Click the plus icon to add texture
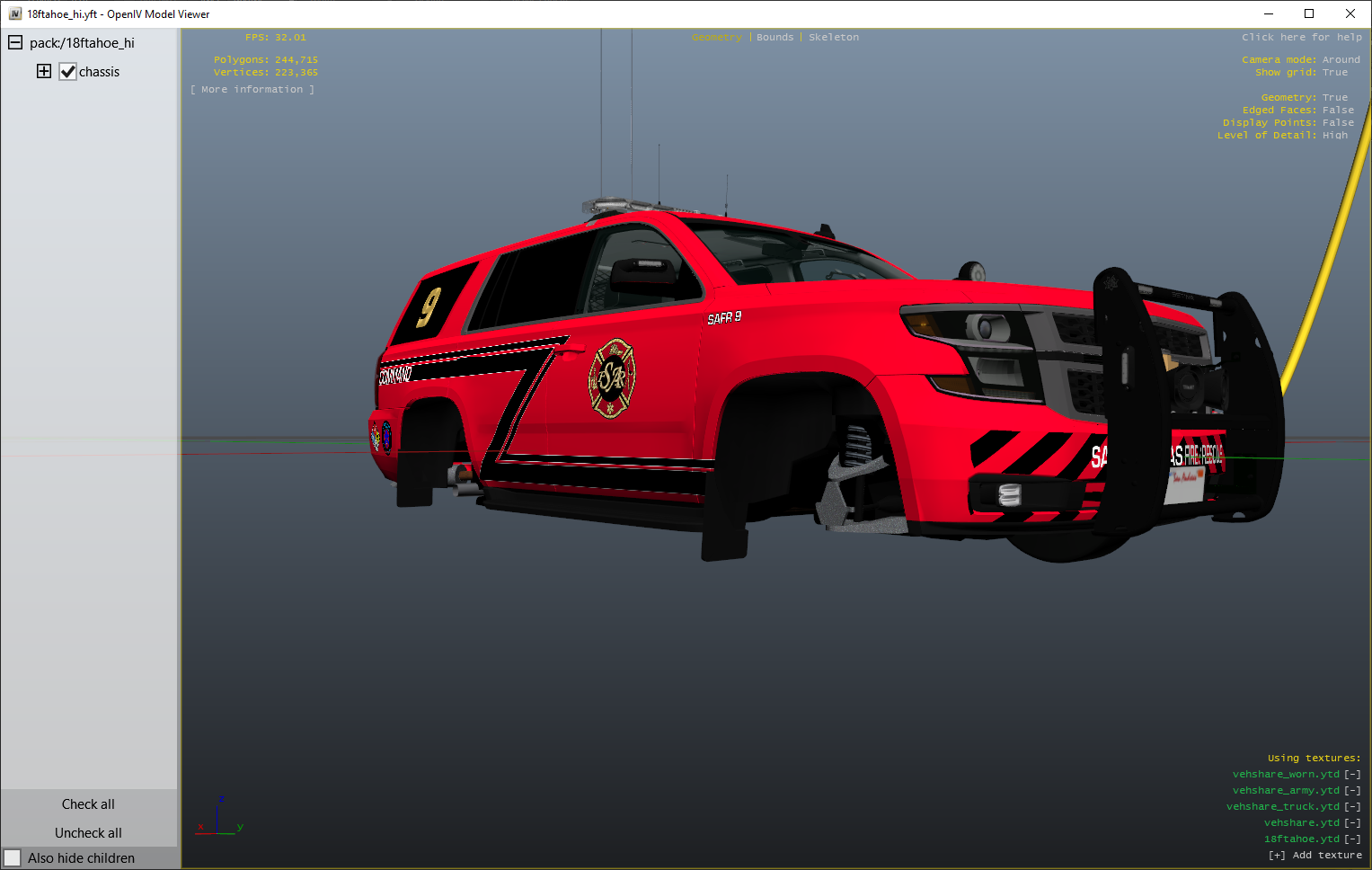 click(1276, 856)
